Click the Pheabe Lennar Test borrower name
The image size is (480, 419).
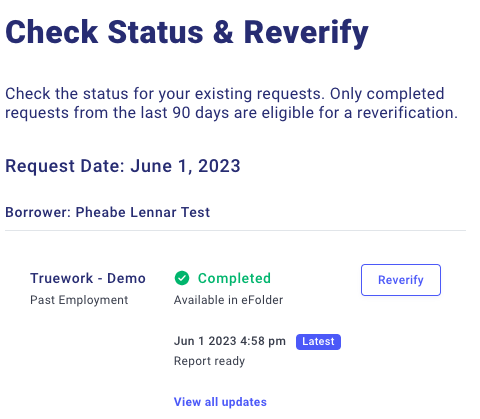coord(143,212)
